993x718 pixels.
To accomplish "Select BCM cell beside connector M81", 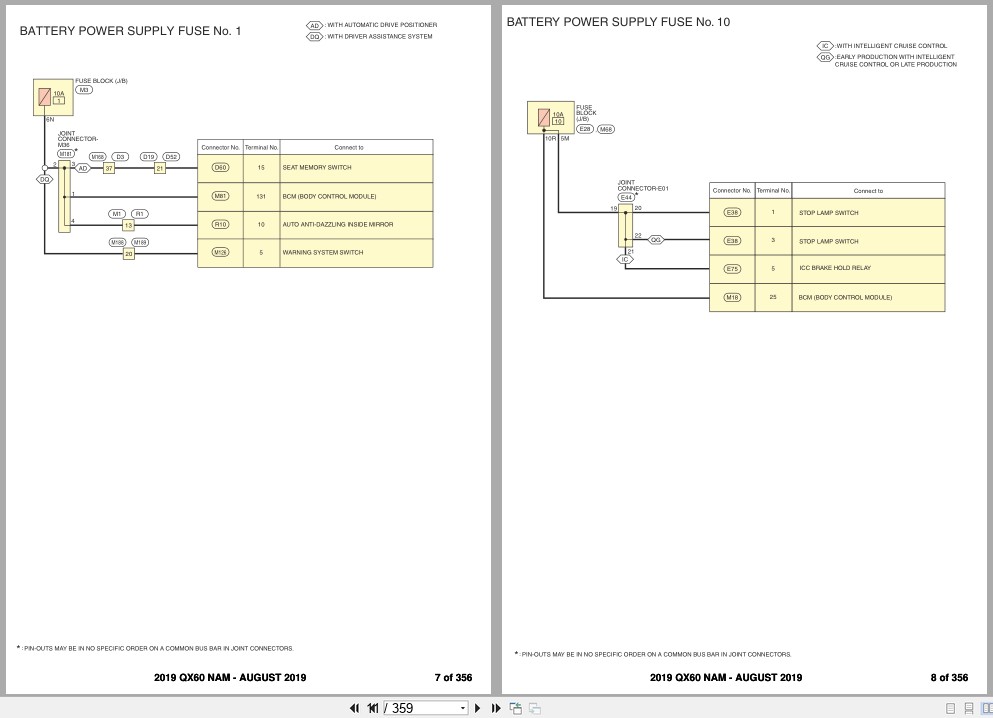I will (x=357, y=197).
